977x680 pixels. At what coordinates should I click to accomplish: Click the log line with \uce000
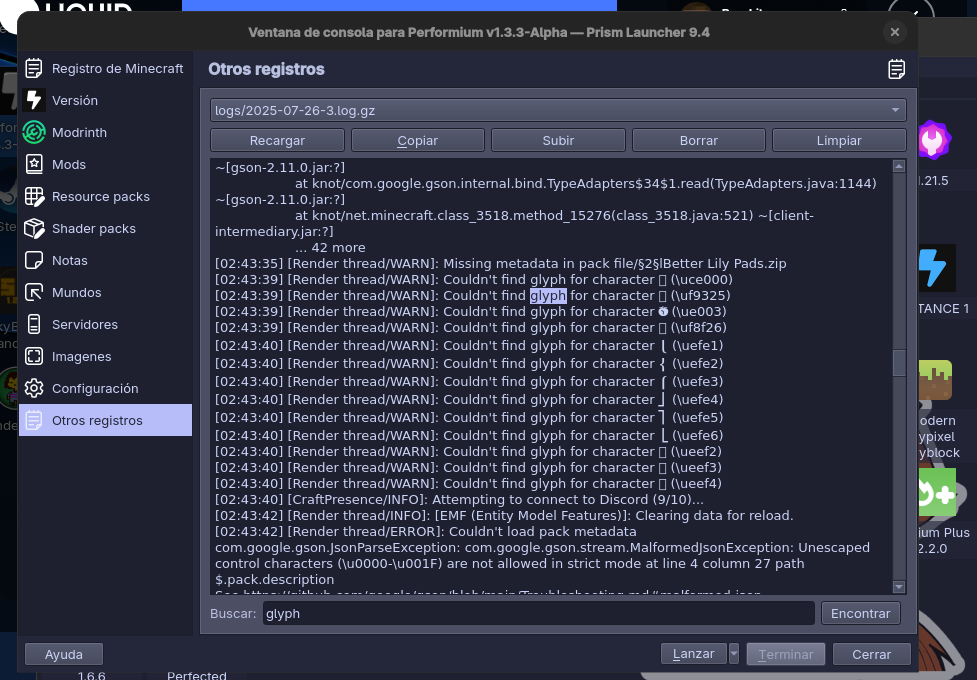(474, 279)
